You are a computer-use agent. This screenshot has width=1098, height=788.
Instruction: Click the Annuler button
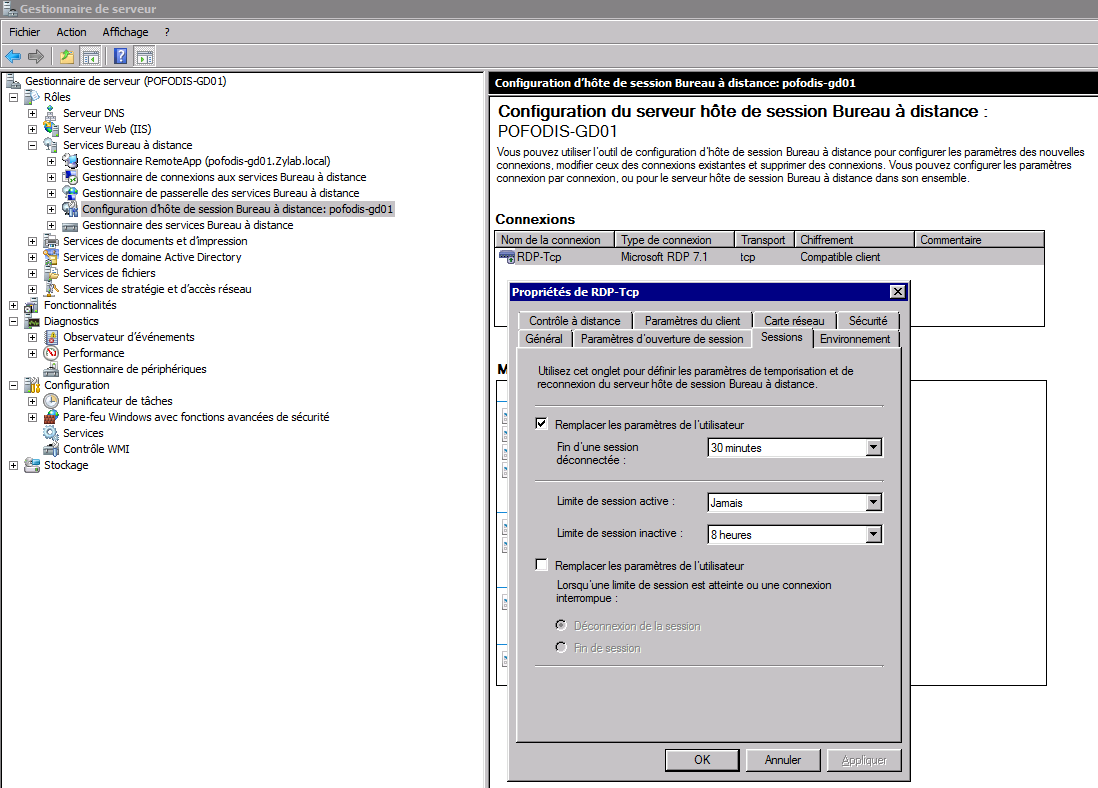point(783,760)
